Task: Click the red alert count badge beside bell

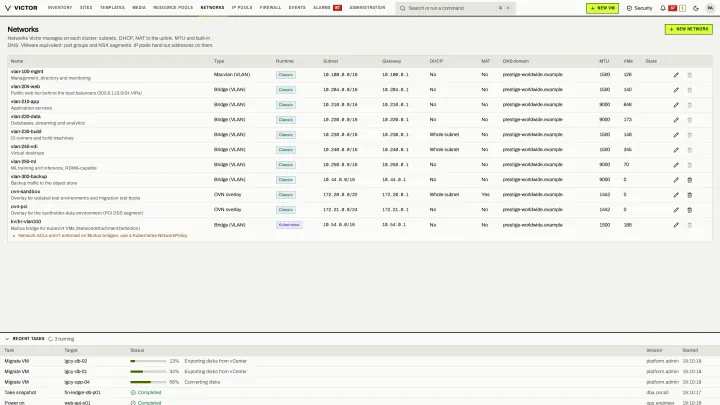Action: pos(672,8)
